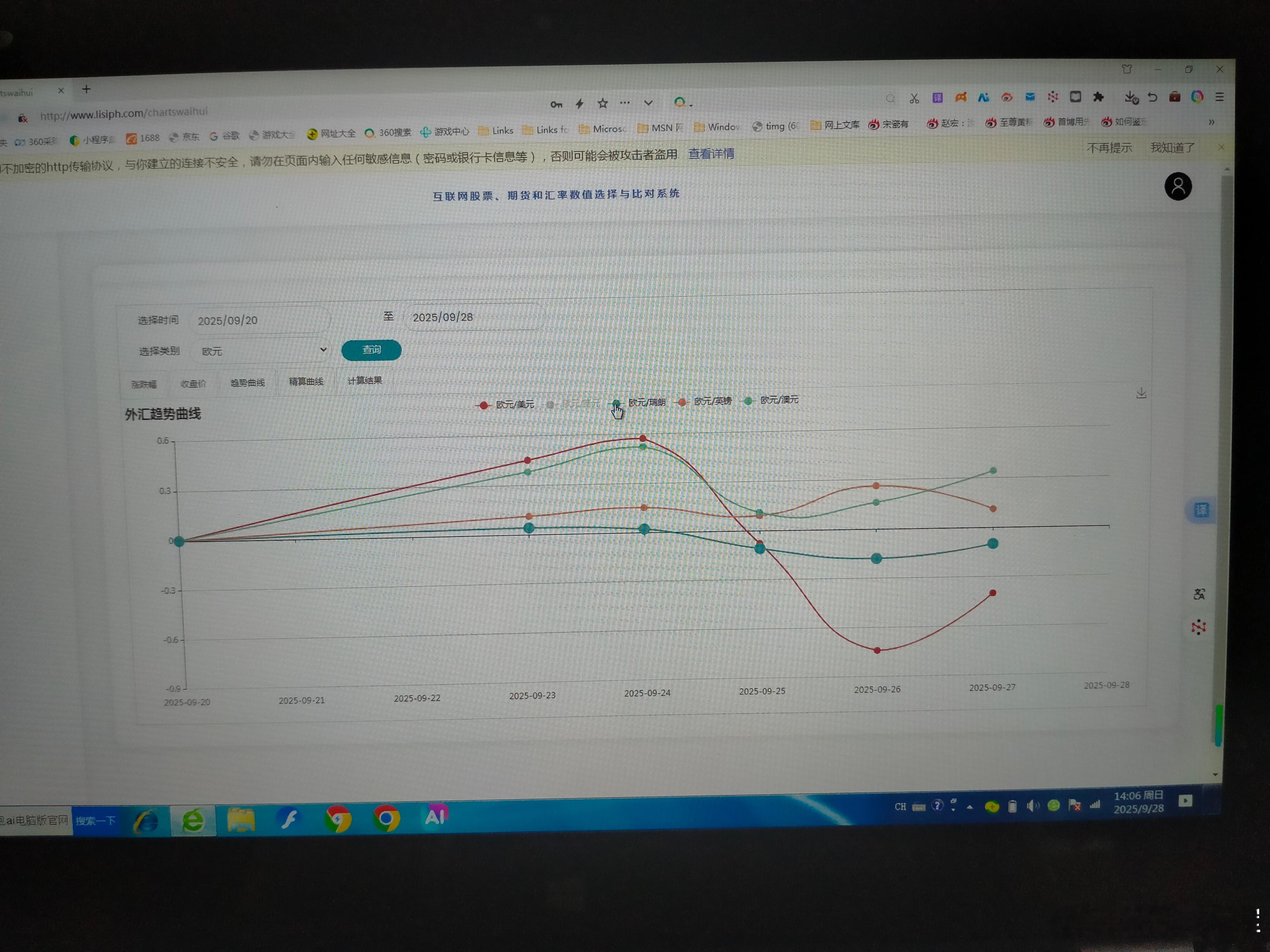Click 不再提示 in the warning bar
The image size is (1270, 952).
point(1109,148)
